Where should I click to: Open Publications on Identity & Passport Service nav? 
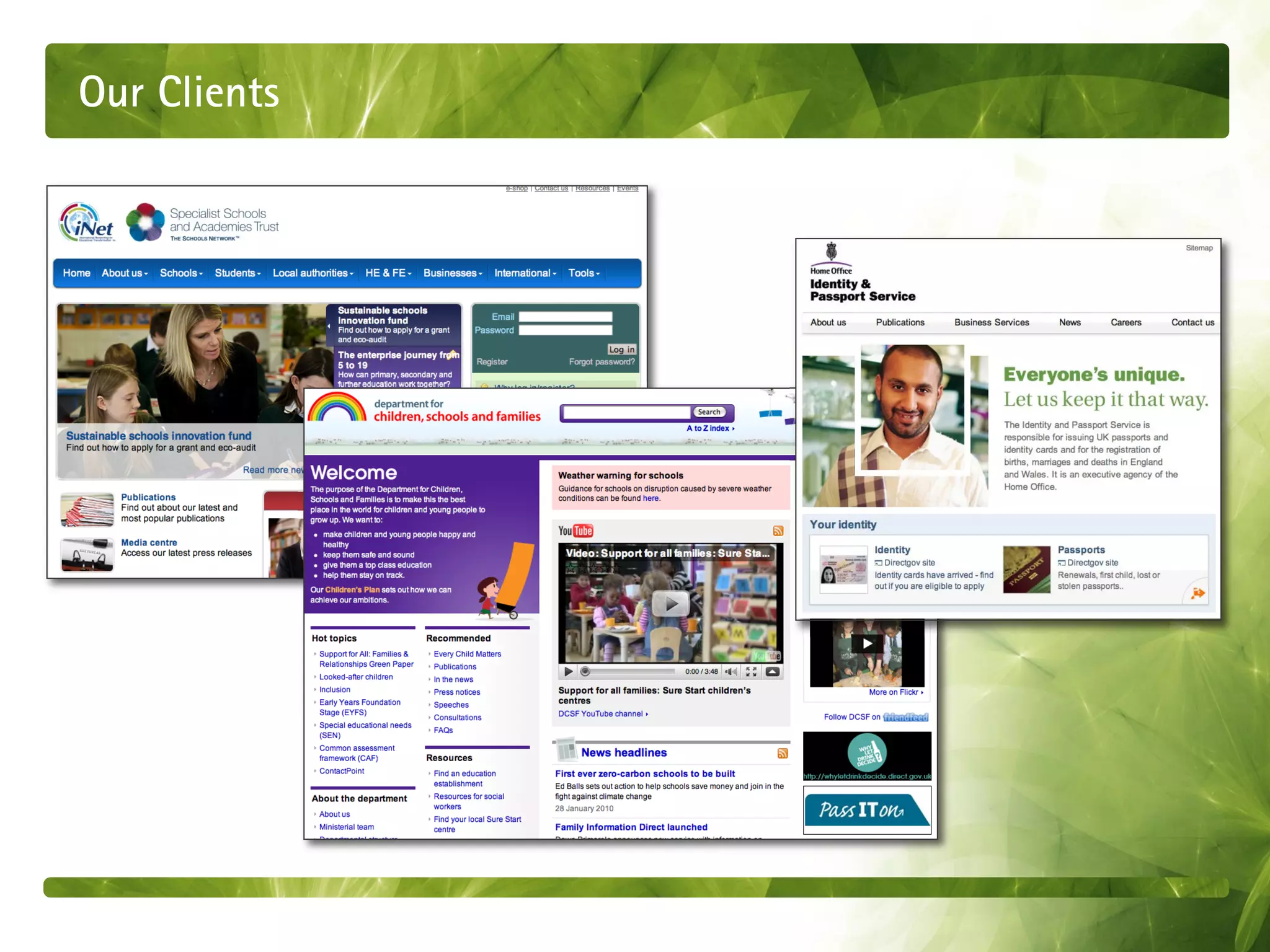pos(900,322)
